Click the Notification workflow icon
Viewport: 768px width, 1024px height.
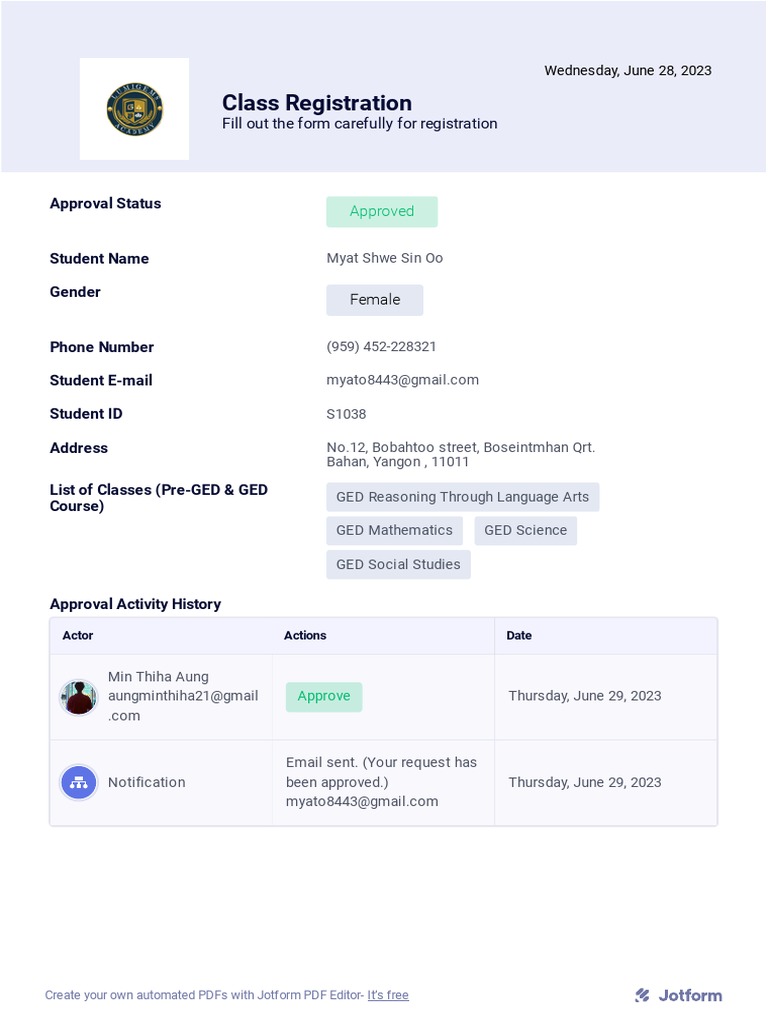point(78,783)
